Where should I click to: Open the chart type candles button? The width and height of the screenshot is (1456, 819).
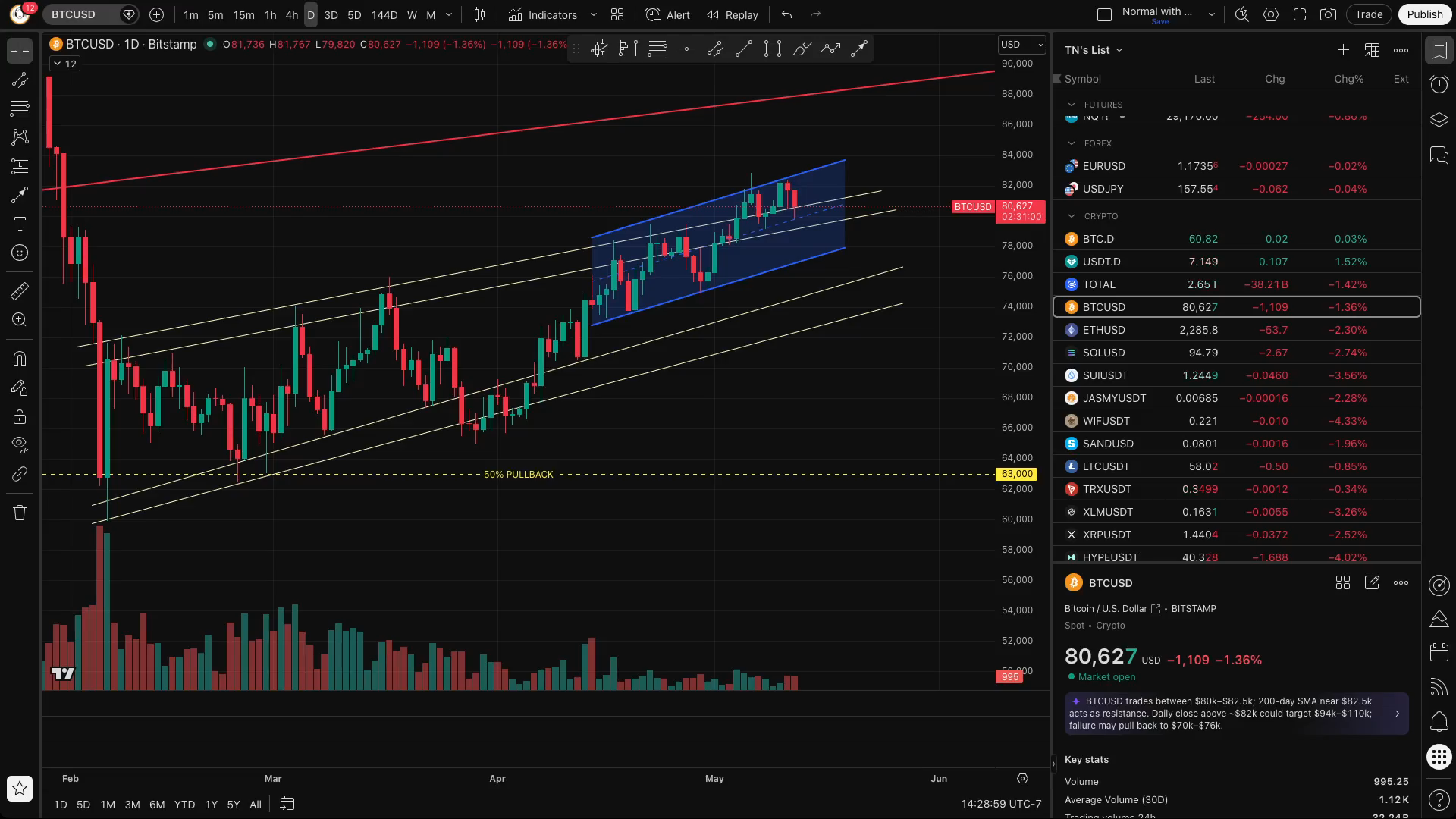[x=479, y=14]
